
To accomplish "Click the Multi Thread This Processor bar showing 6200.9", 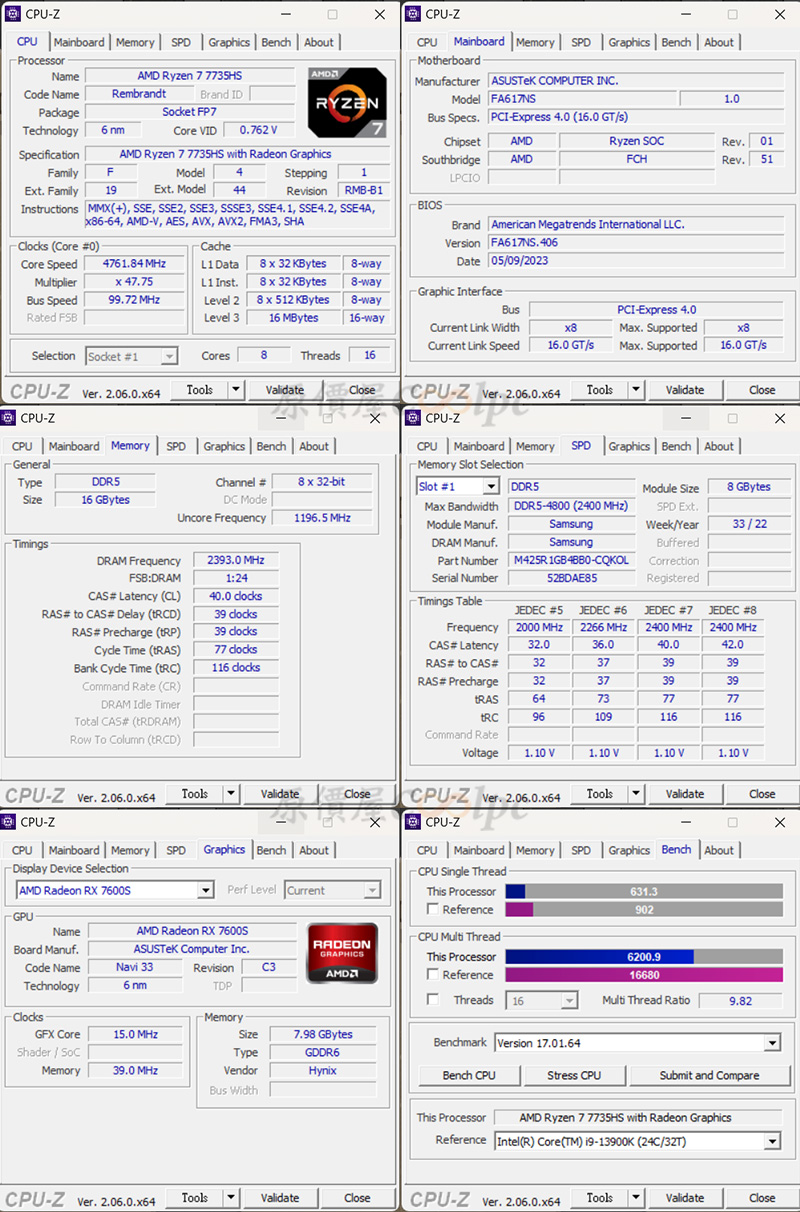I will (x=644, y=957).
